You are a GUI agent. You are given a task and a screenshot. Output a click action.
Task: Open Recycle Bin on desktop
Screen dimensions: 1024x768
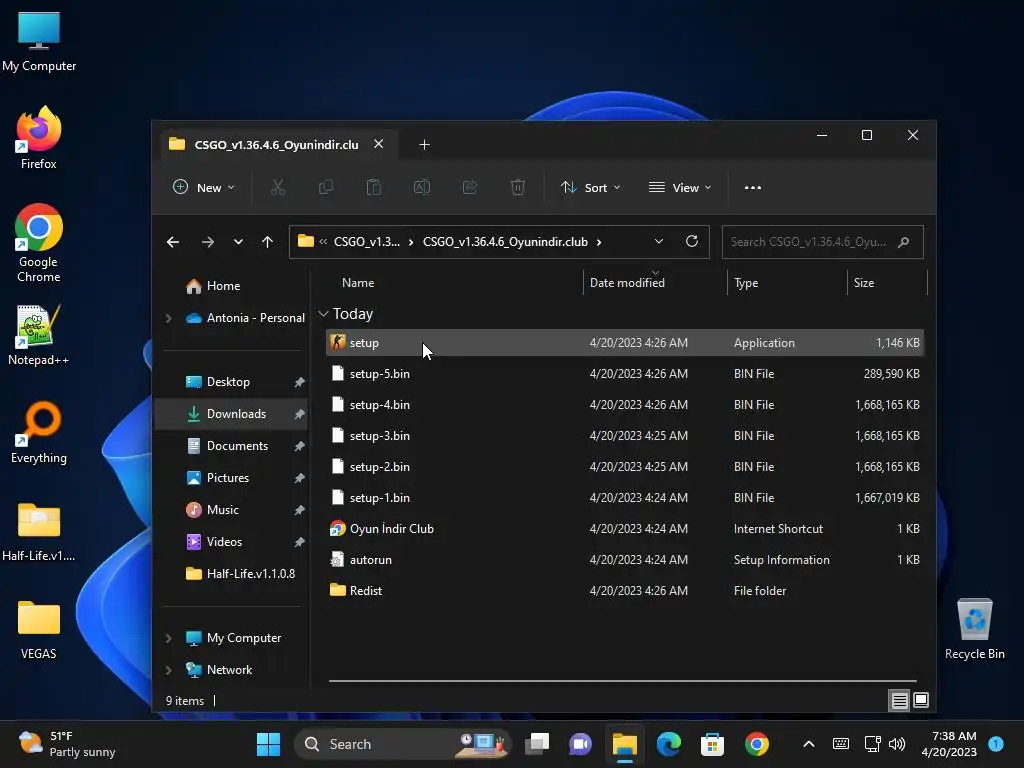coord(974,629)
